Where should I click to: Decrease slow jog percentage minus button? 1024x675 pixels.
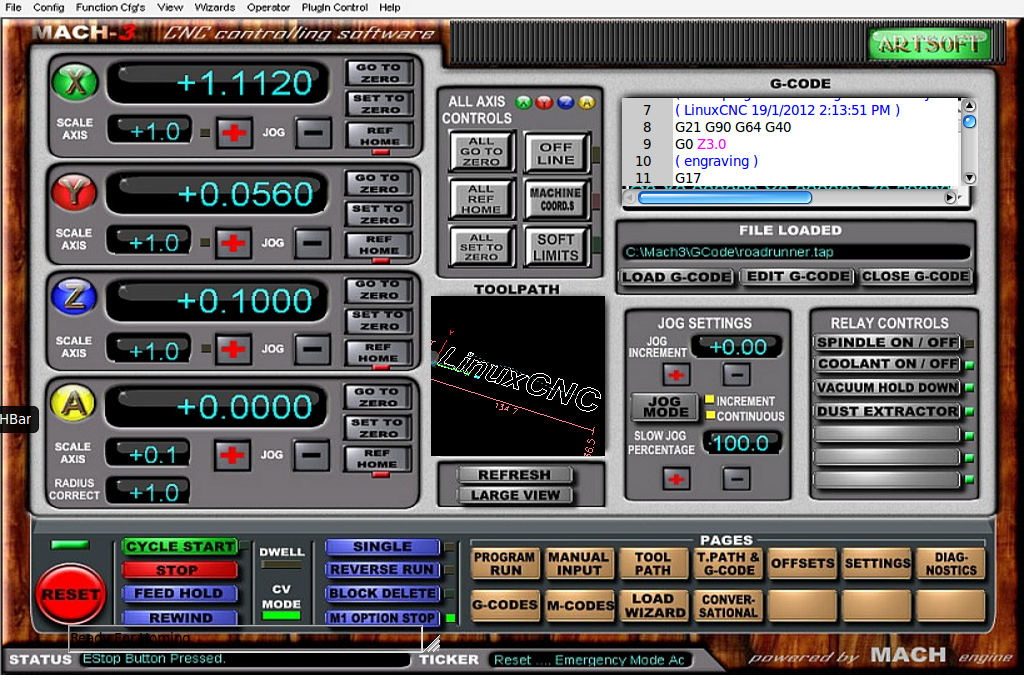(737, 479)
